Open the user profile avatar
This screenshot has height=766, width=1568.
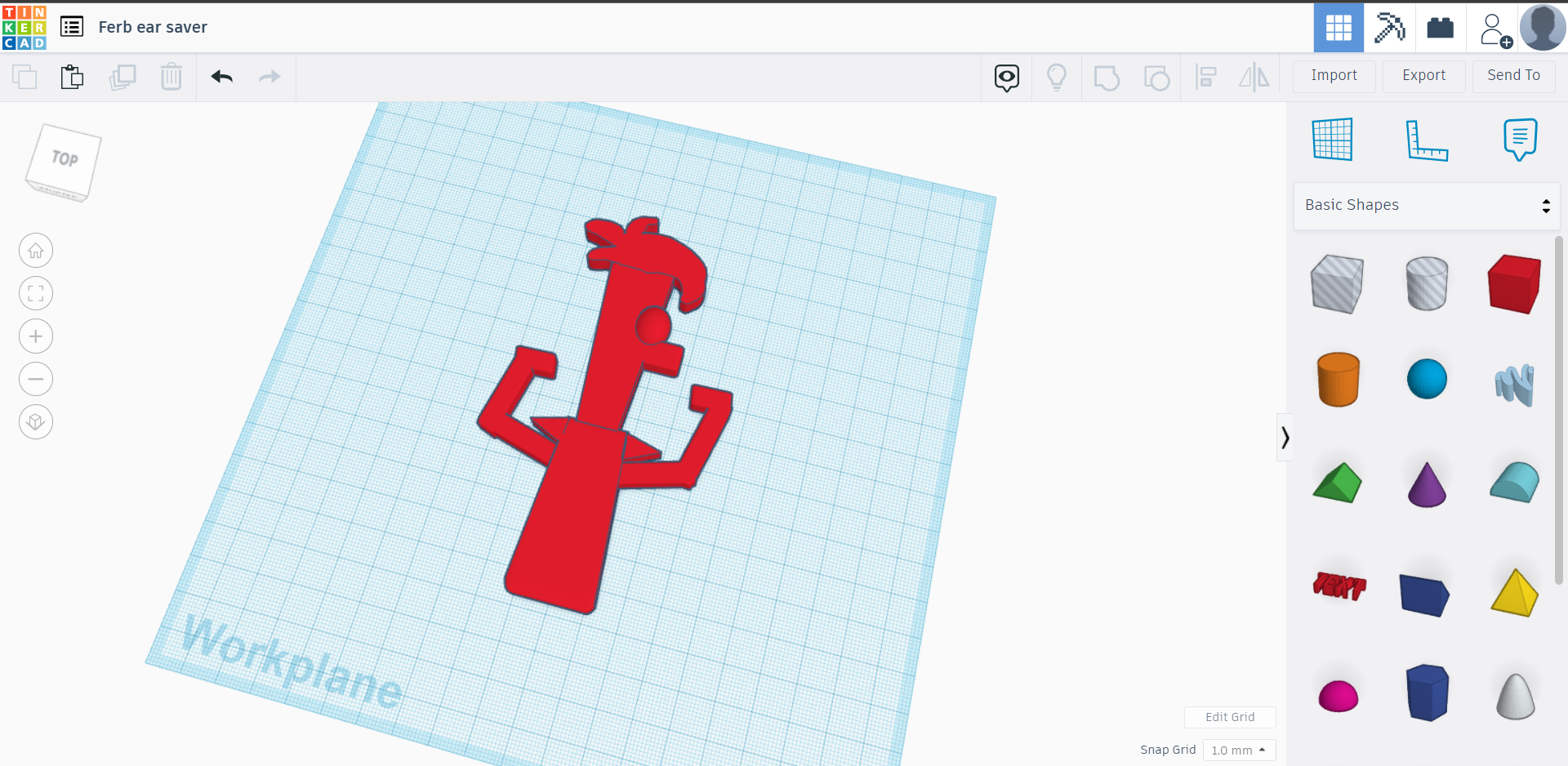tap(1543, 27)
